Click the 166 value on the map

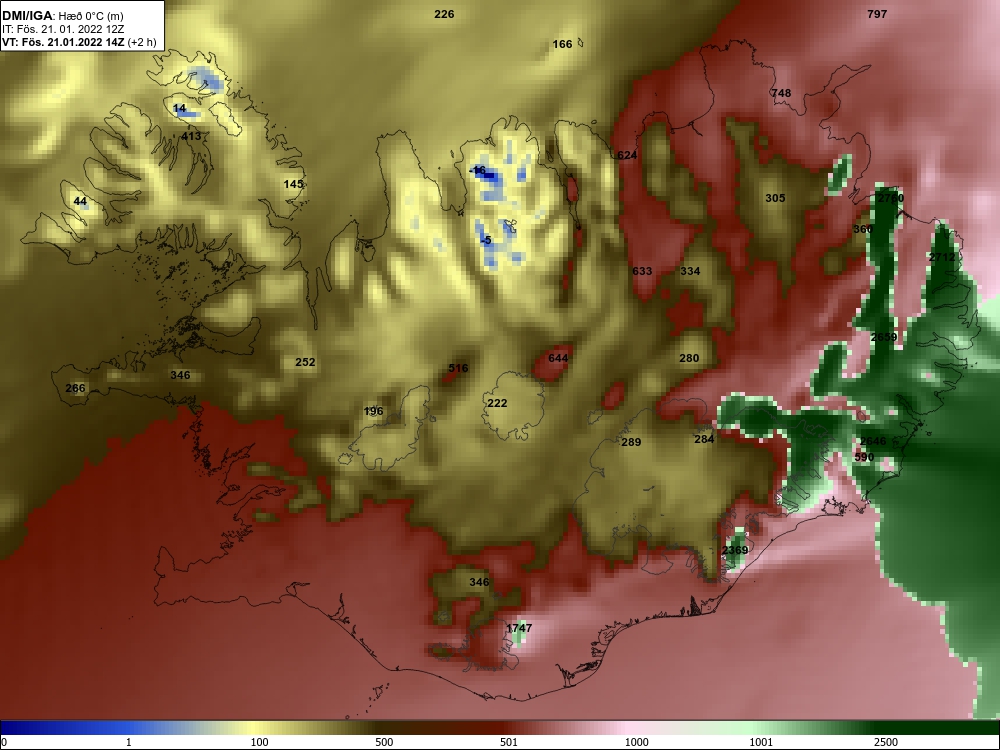562,44
